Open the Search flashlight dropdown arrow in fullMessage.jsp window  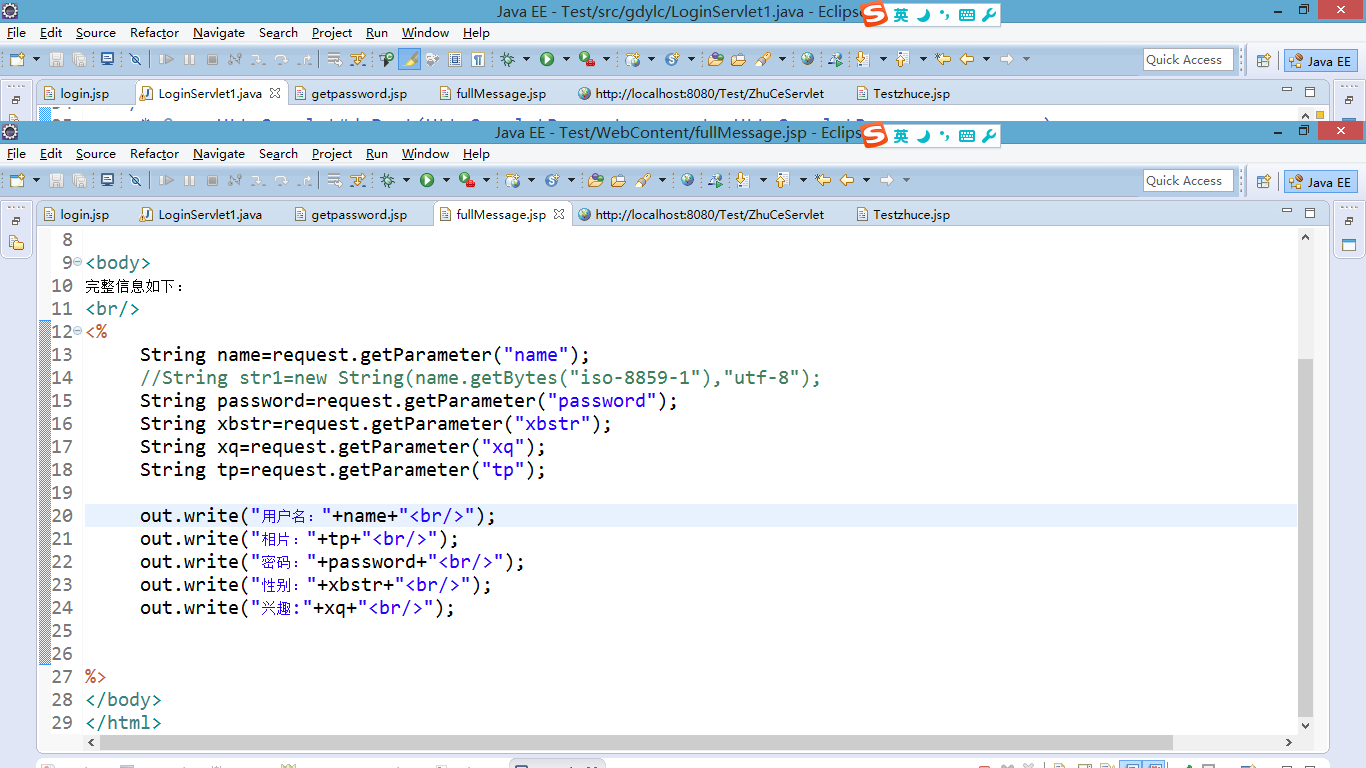click(662, 180)
